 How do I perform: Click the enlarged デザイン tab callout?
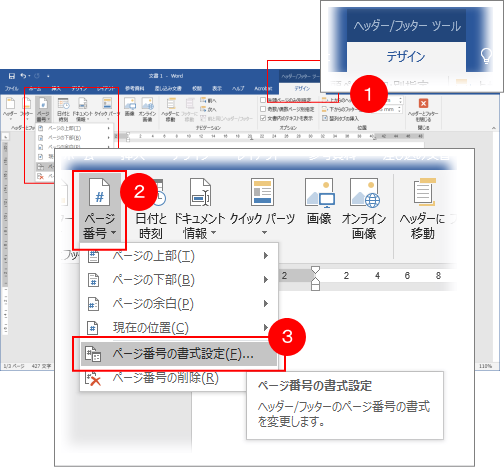[406, 56]
